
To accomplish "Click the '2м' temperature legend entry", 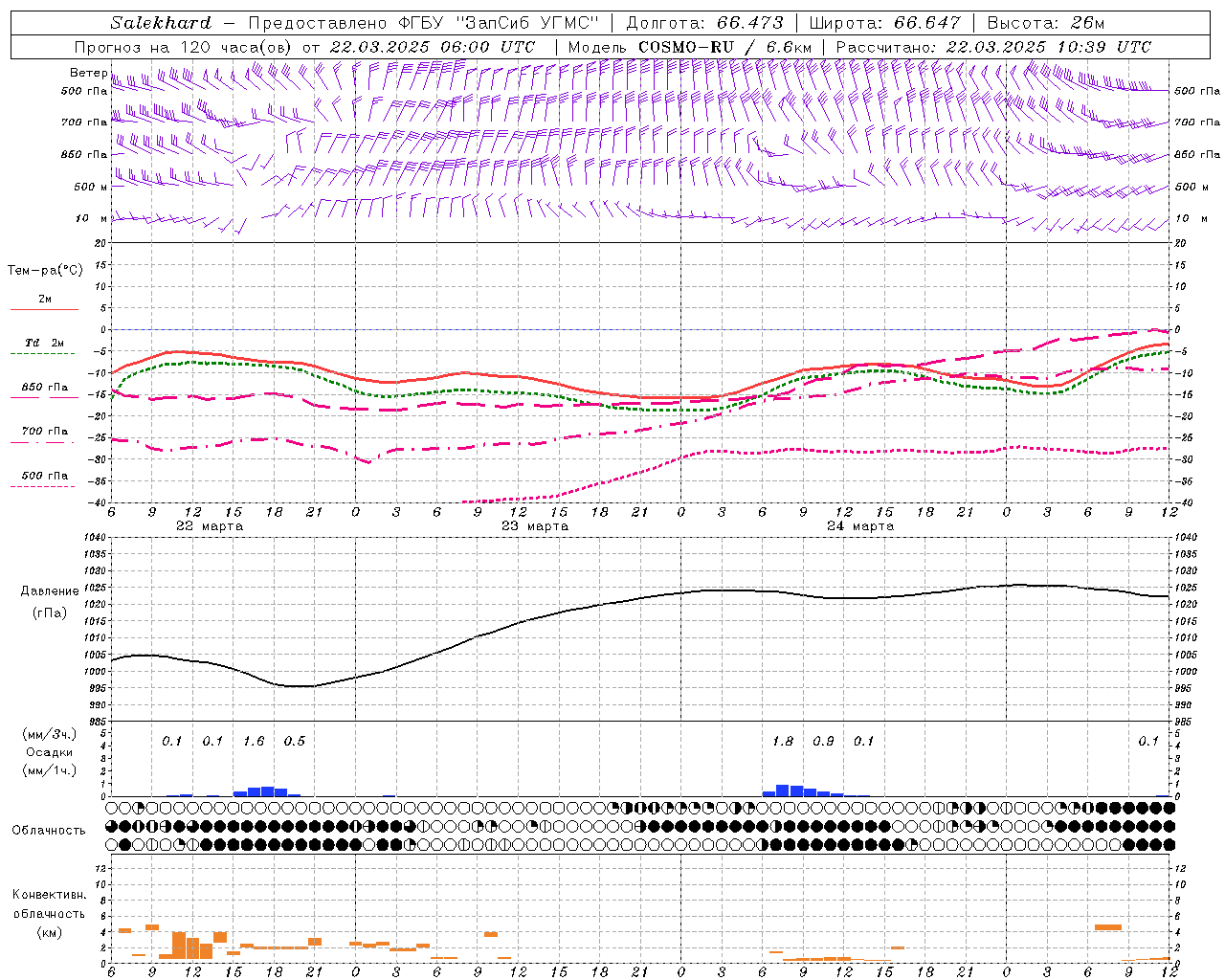I will [45, 300].
